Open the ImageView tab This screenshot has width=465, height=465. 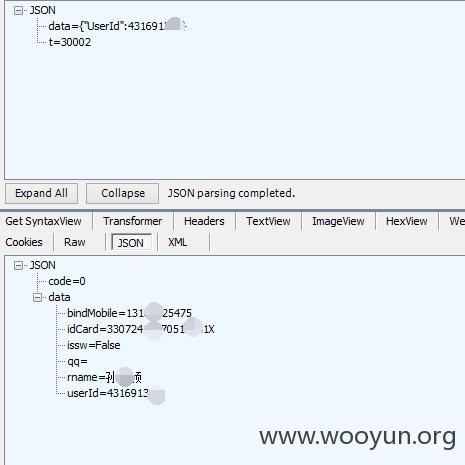(338, 221)
